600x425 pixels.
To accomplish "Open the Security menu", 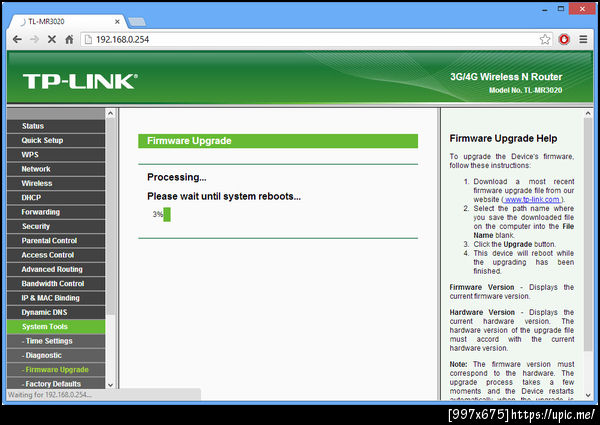I will [x=56, y=226].
